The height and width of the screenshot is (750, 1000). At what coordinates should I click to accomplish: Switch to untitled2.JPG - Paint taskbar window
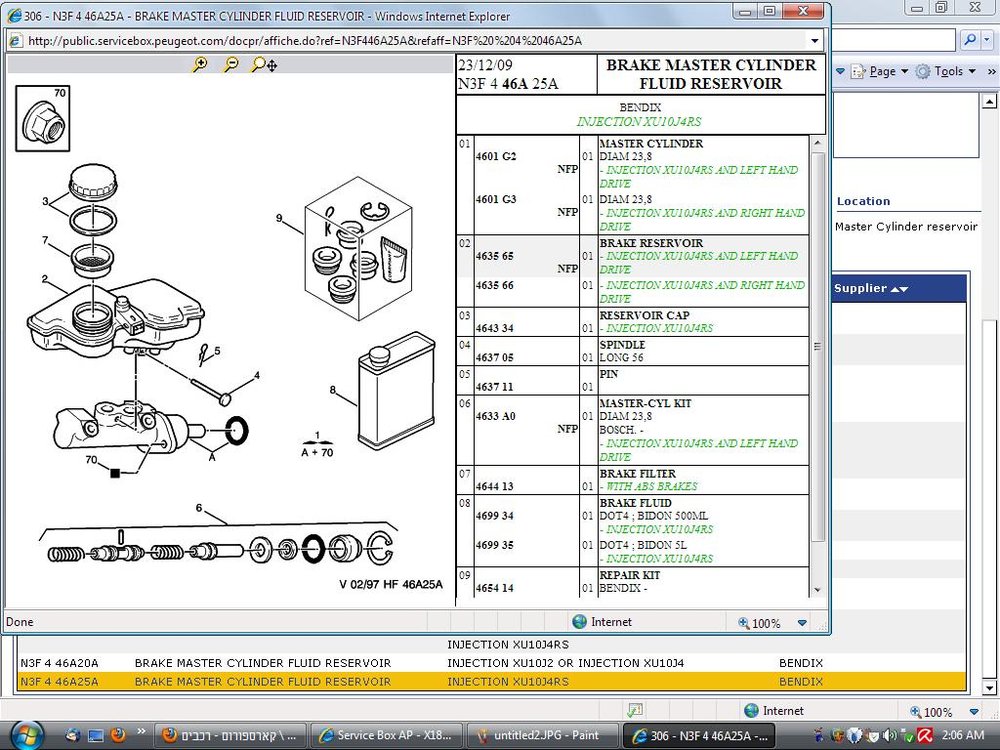click(x=543, y=735)
